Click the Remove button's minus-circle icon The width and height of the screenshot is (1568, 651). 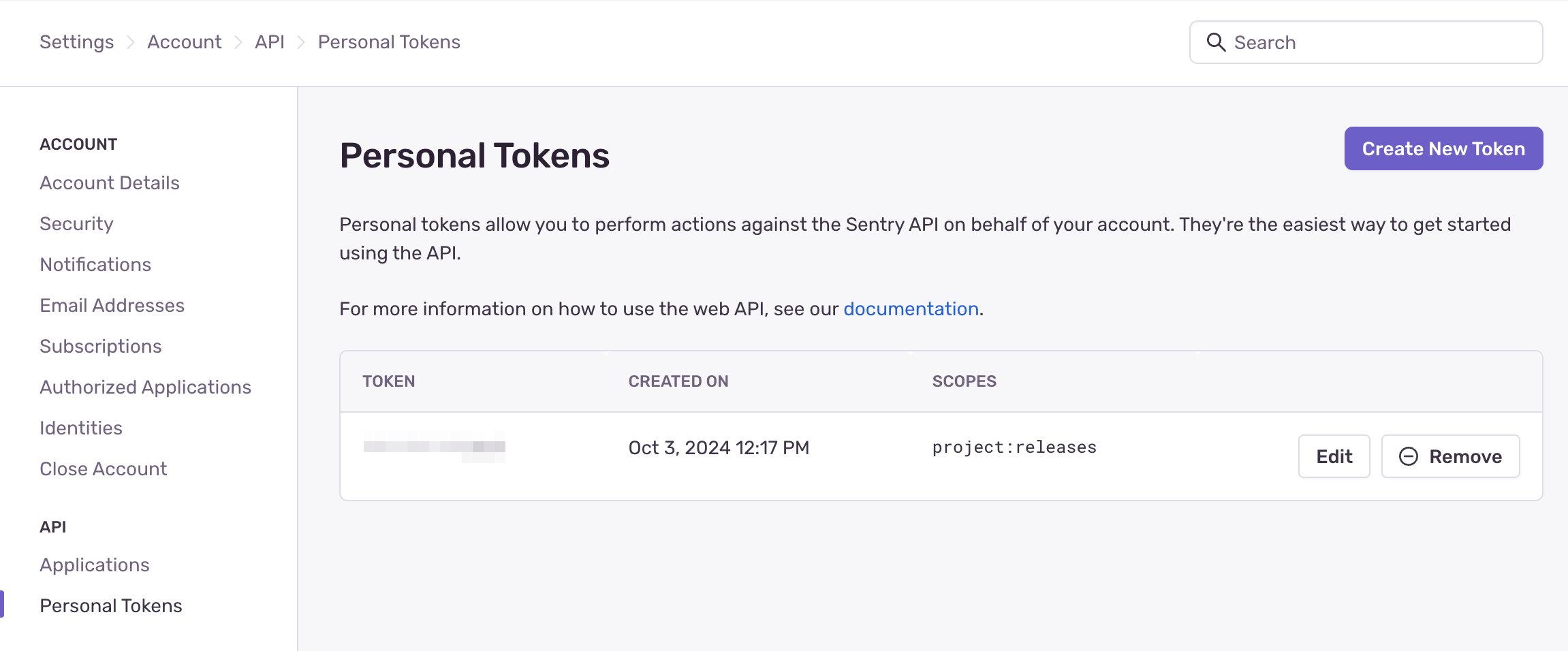(x=1408, y=456)
